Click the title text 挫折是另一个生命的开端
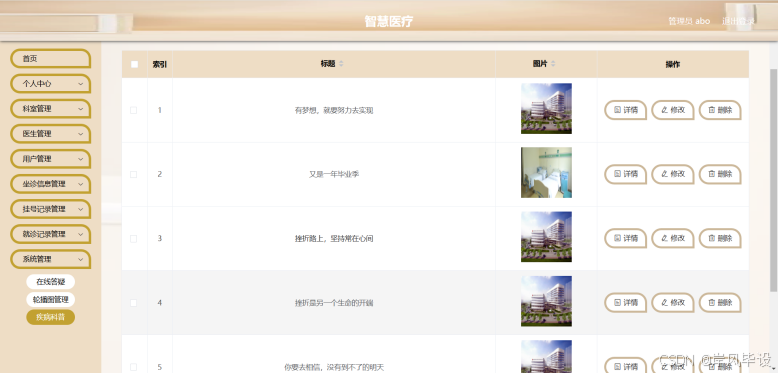Viewport: 778px width, 374px height. coord(334,303)
